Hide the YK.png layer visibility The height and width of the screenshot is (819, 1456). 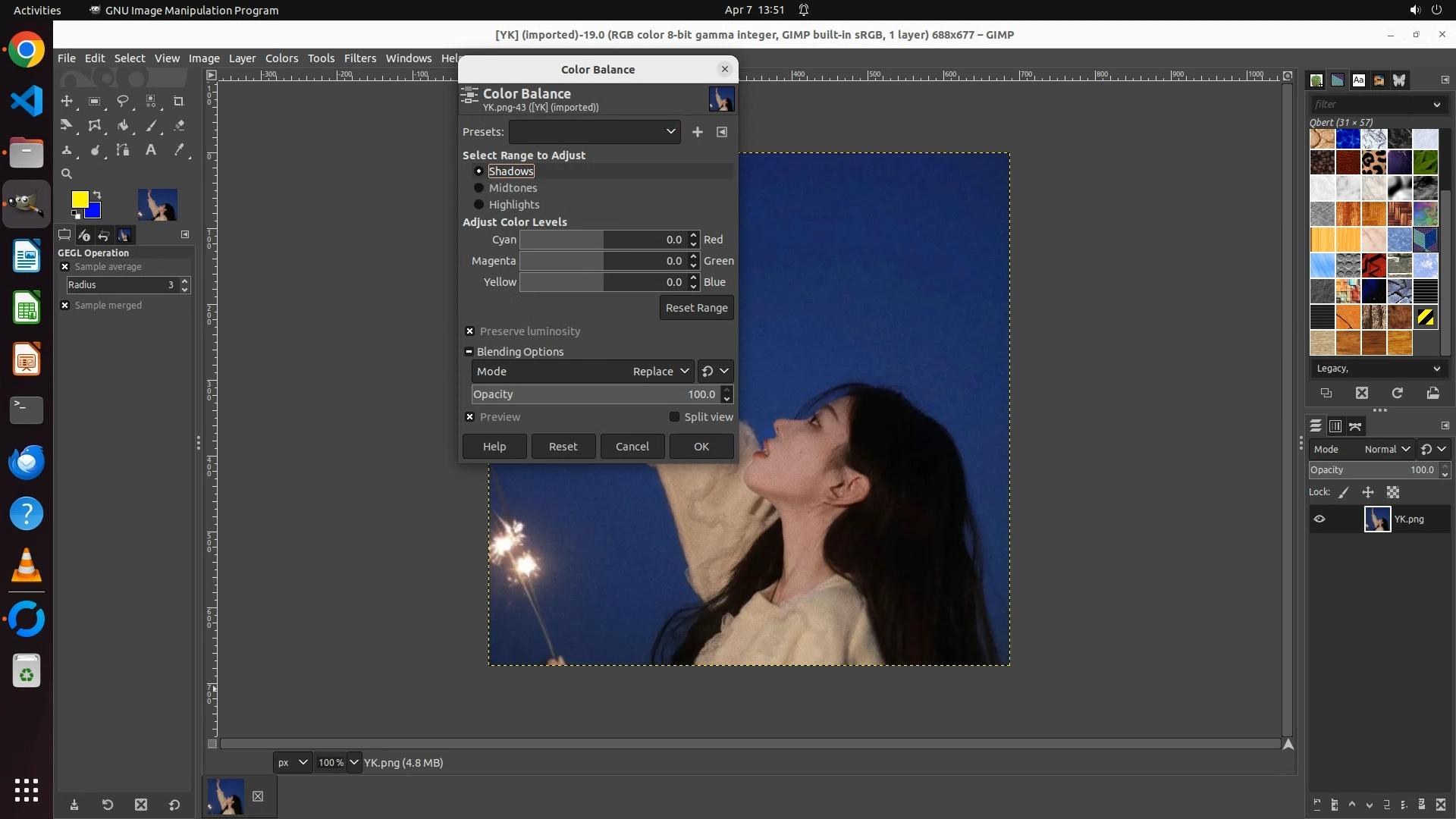pyautogui.click(x=1319, y=519)
